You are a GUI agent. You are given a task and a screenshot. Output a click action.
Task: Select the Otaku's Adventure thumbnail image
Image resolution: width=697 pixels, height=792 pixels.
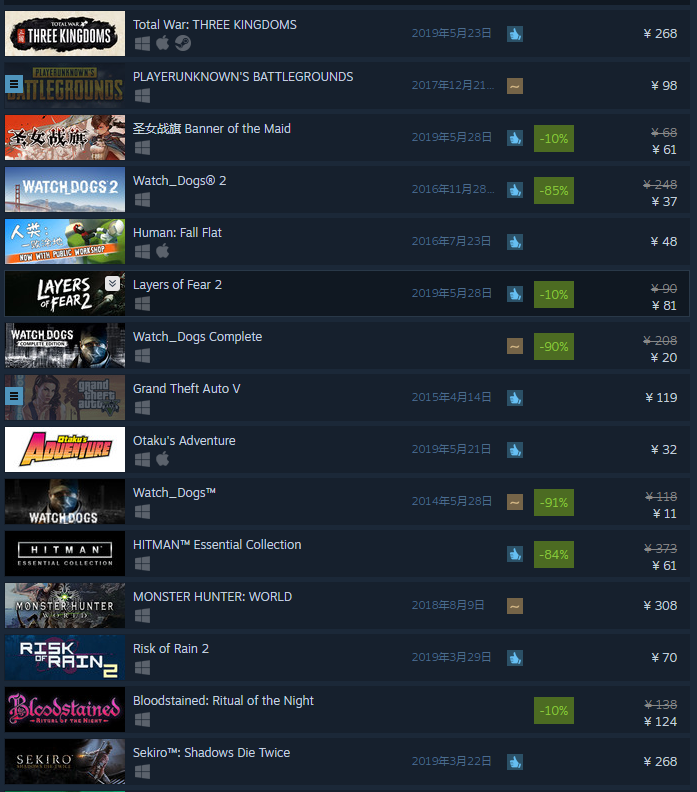click(x=65, y=450)
